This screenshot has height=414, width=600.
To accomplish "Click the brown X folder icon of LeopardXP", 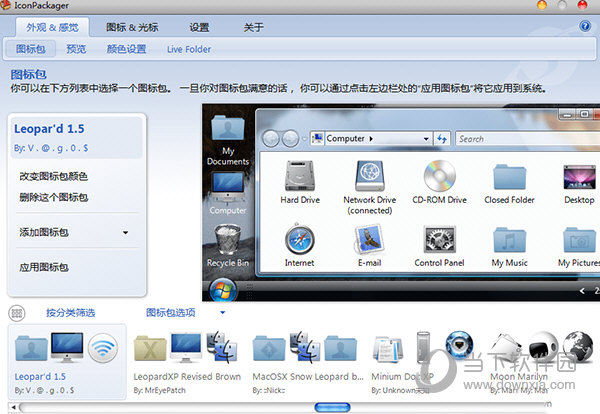I will click(x=150, y=349).
